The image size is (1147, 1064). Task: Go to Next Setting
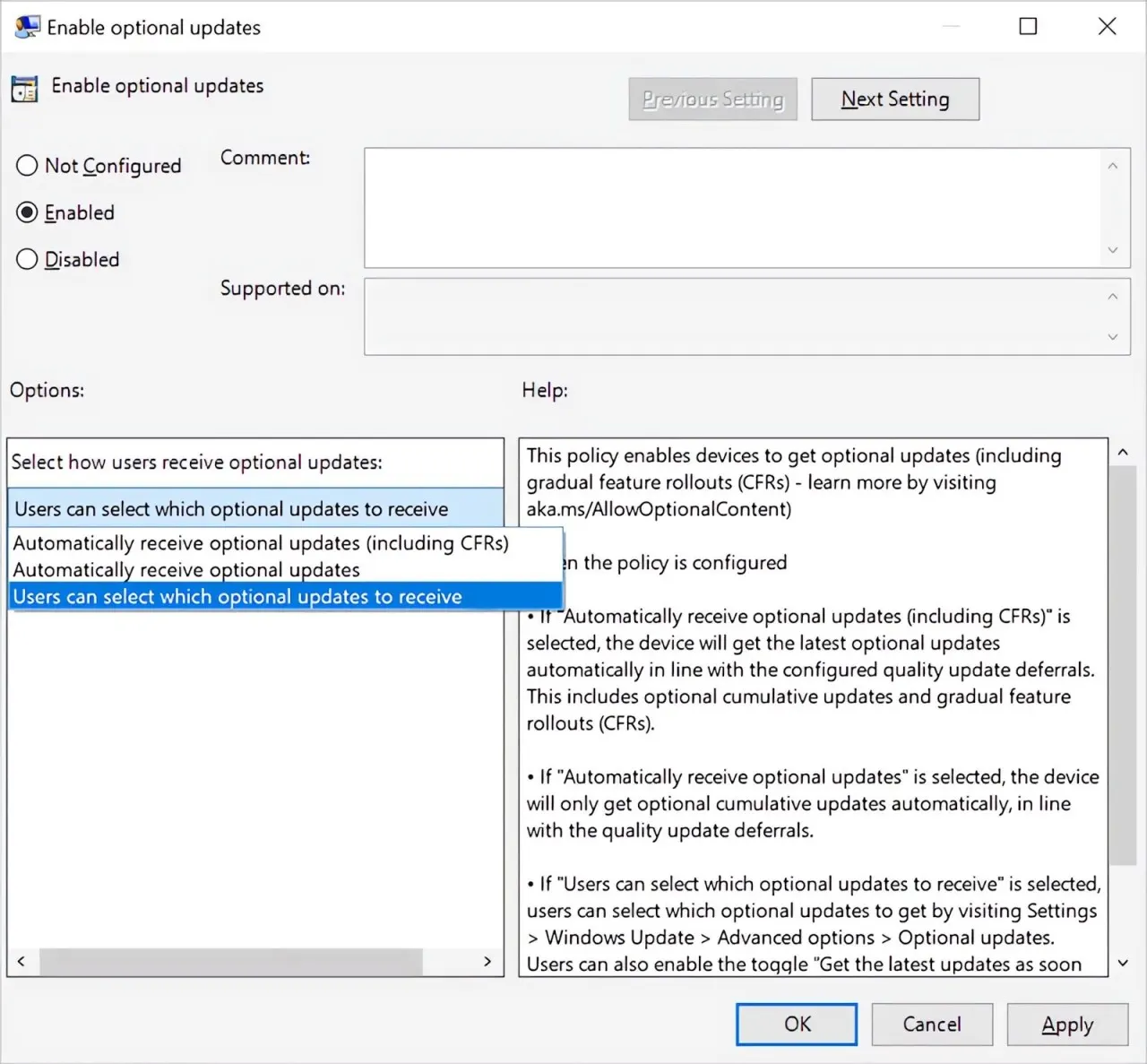tap(895, 99)
